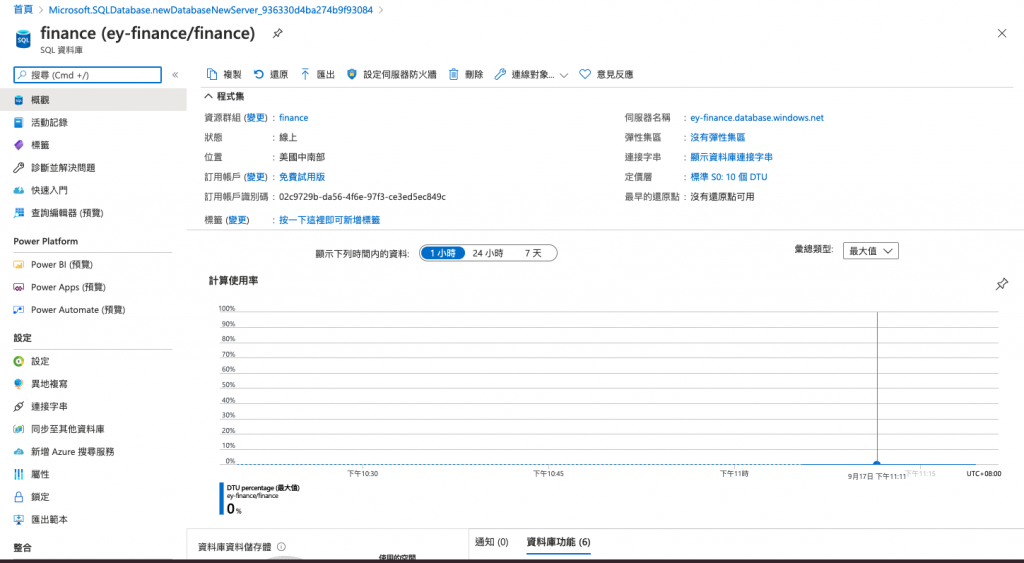Click the 同步至其他資料庫 icon
Screen dimensions: 1024x563
[x=19, y=429]
